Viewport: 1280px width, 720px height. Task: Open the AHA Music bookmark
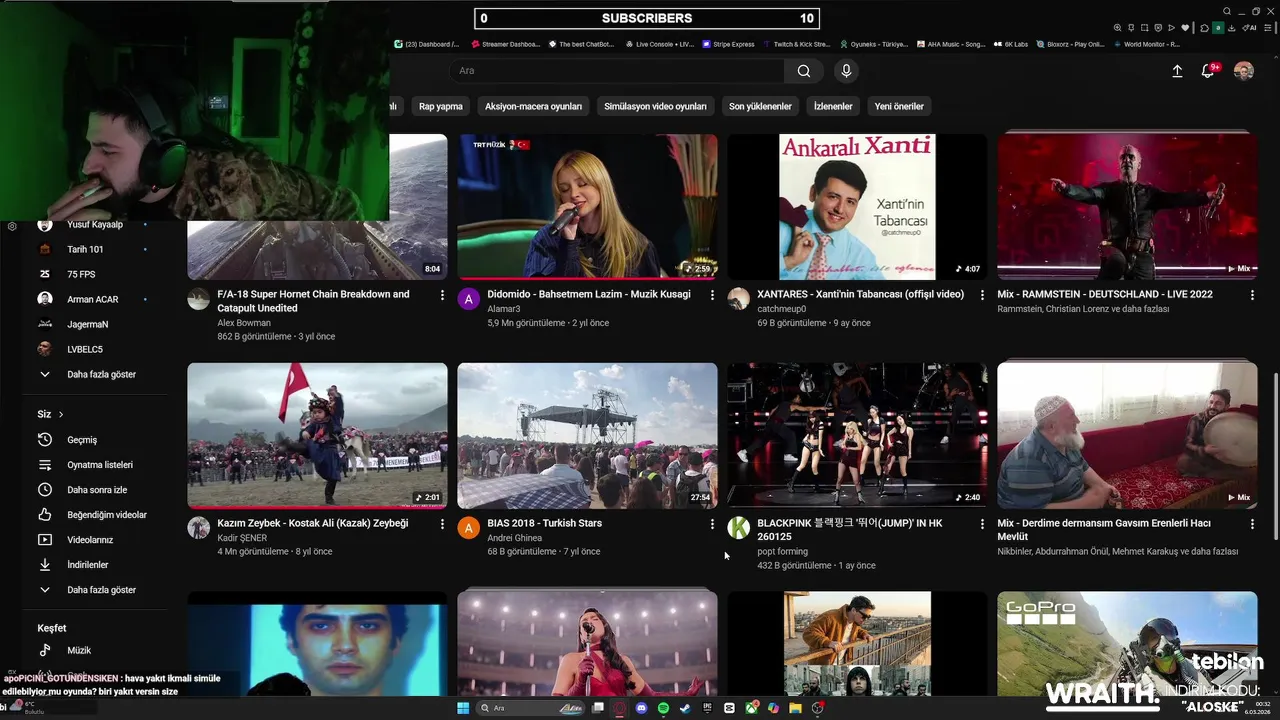950,44
